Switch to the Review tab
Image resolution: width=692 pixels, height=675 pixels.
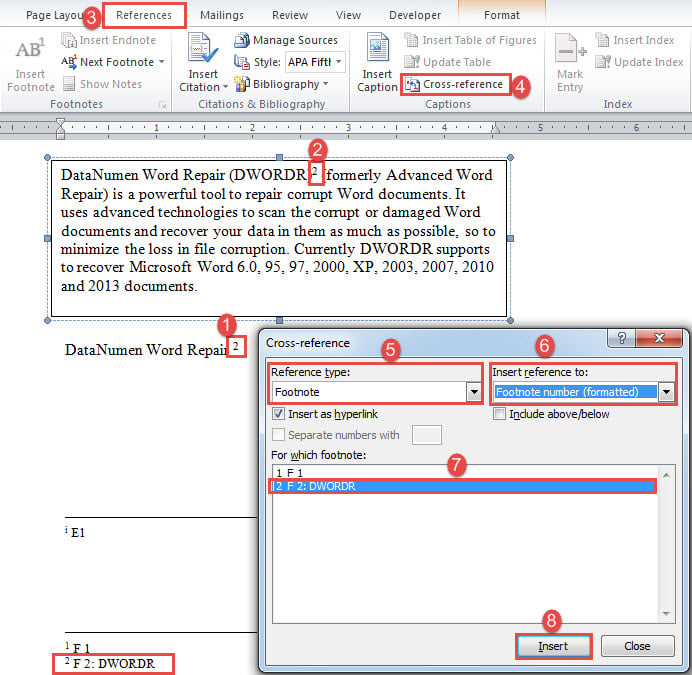[x=290, y=15]
